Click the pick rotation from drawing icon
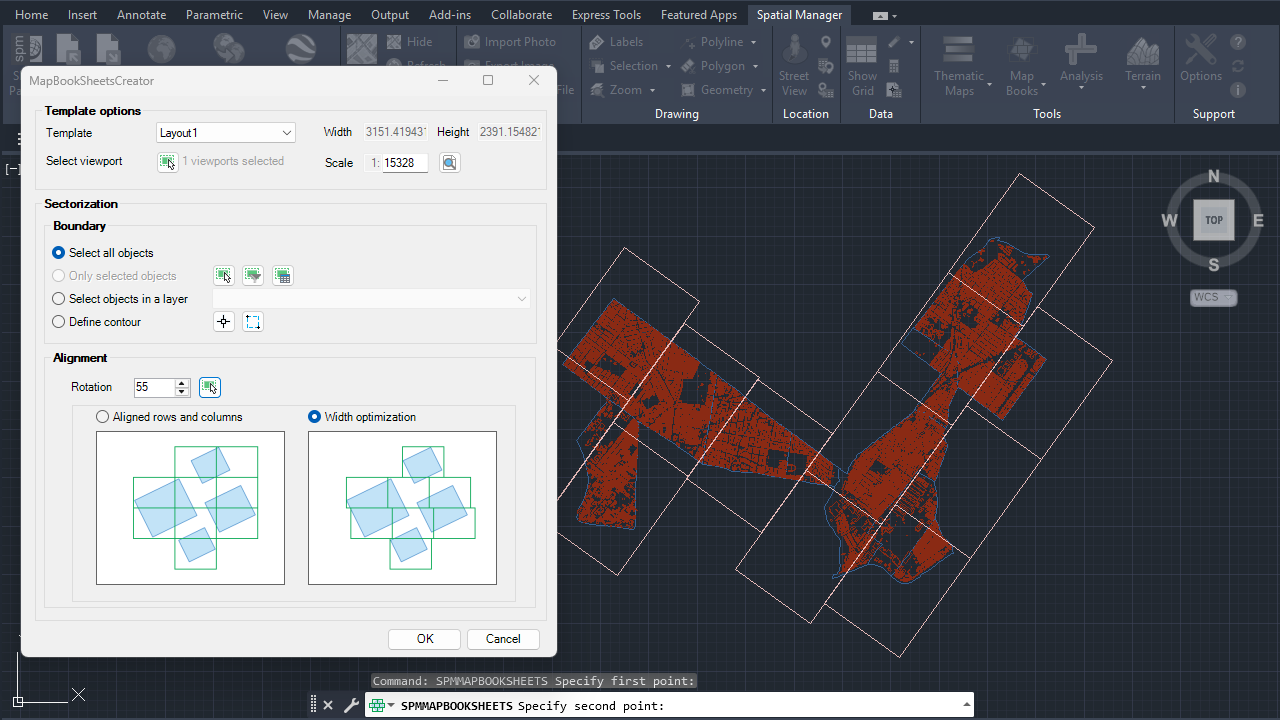 tap(209, 387)
